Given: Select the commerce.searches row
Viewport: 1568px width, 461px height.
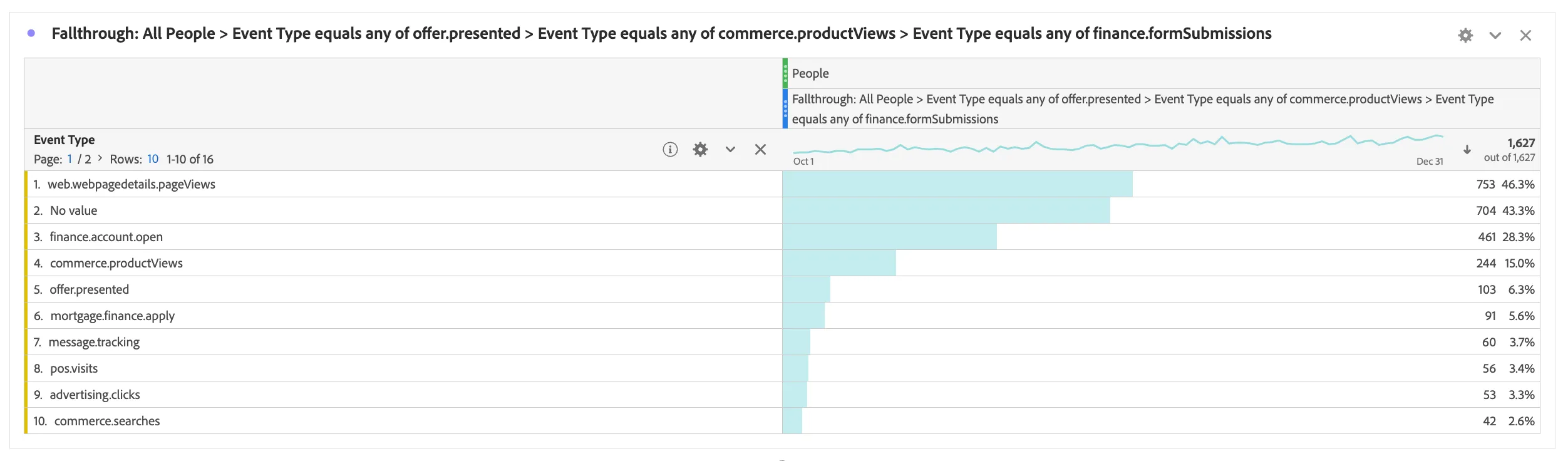Looking at the screenshot, I should (x=782, y=421).
